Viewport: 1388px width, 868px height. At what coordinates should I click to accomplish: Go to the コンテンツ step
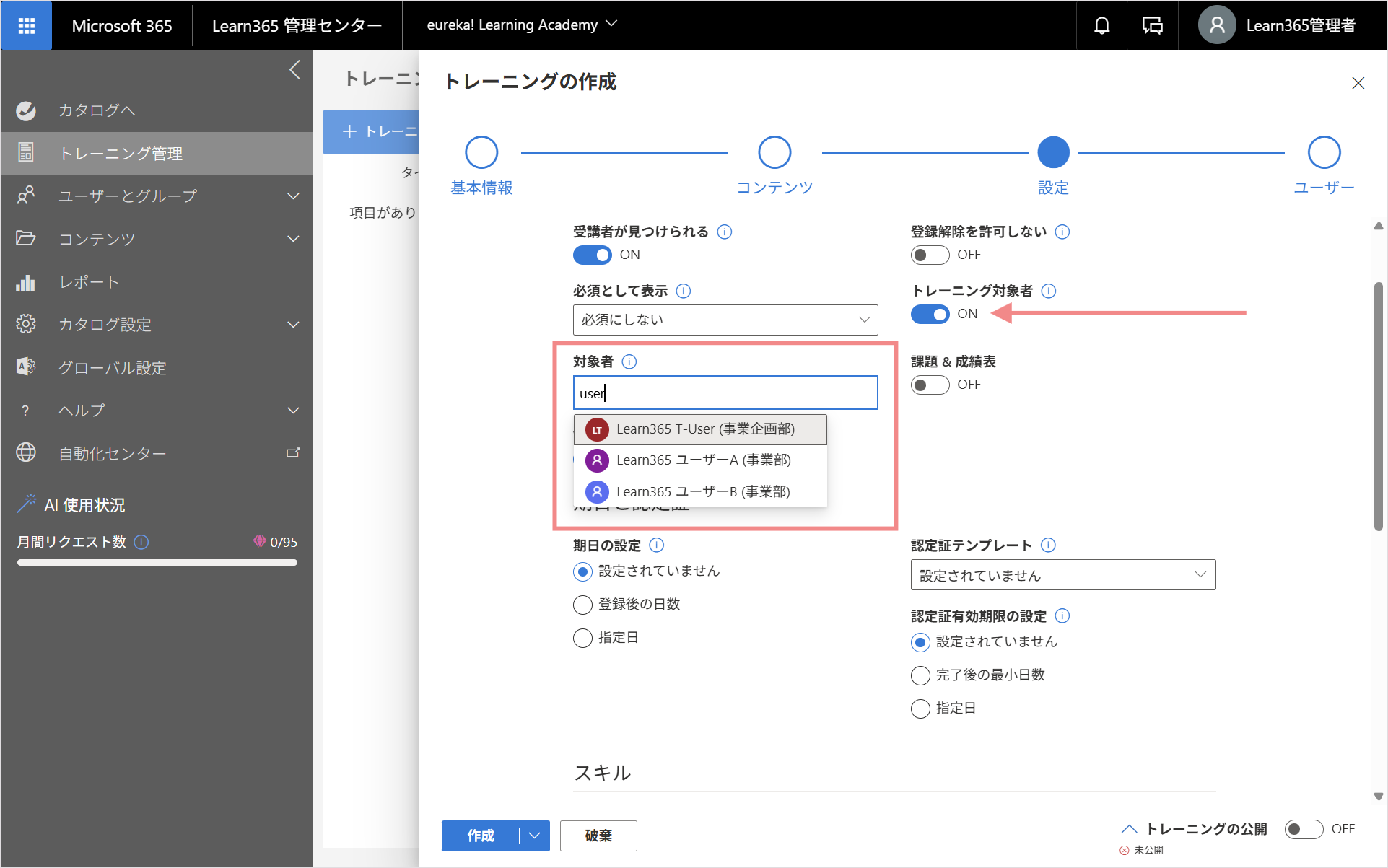tap(774, 152)
